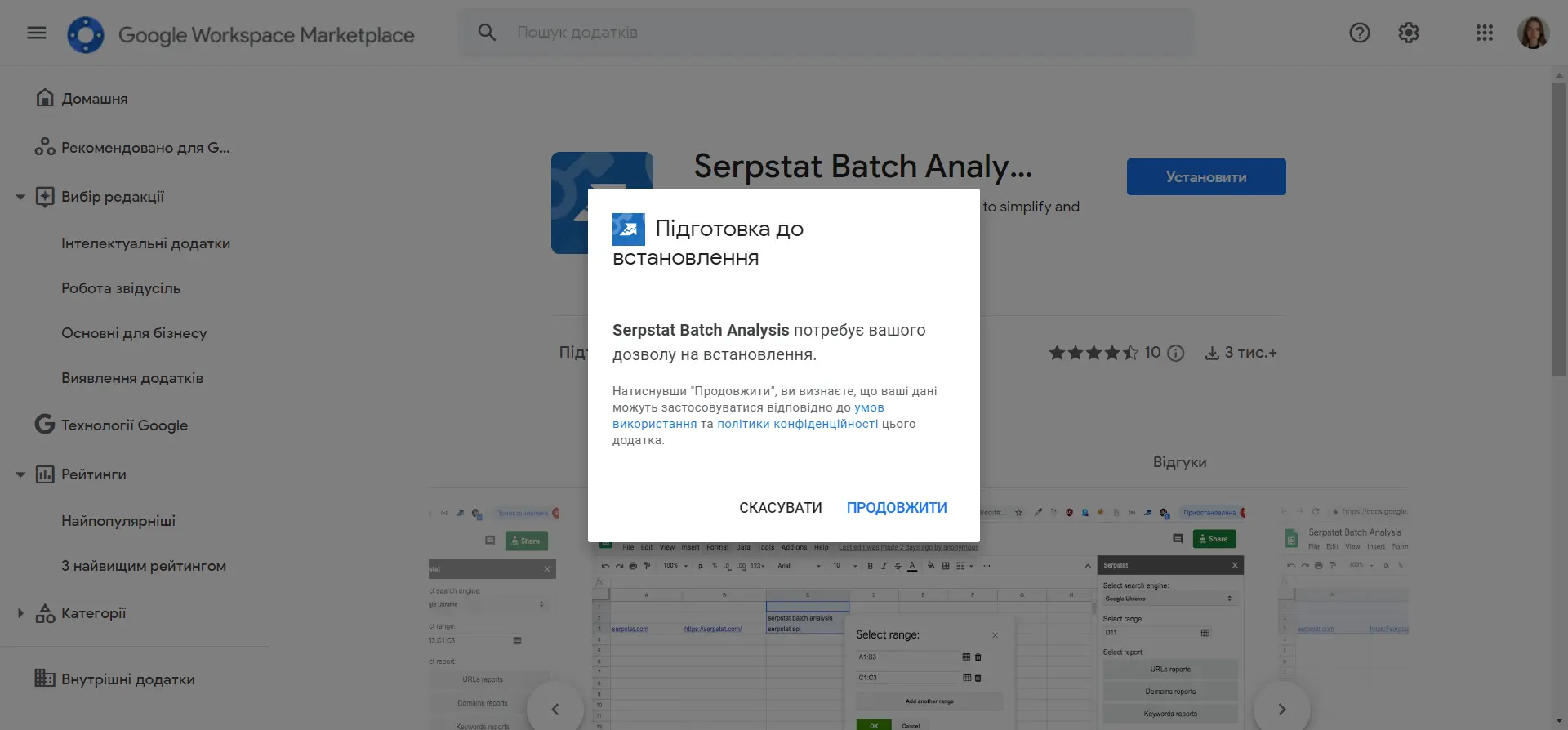Open the leftmost screenshot thumbnail
This screenshot has height=730, width=1568.
492,618
